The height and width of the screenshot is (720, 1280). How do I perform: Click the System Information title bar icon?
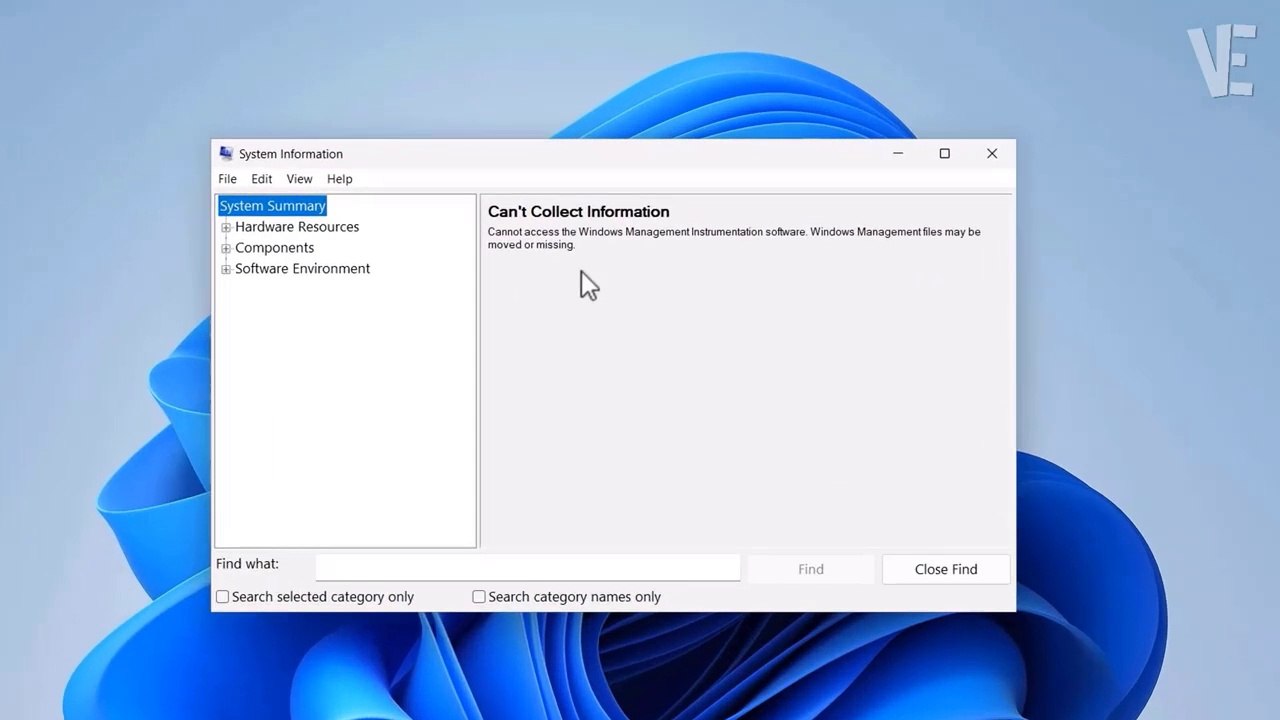tap(226, 153)
